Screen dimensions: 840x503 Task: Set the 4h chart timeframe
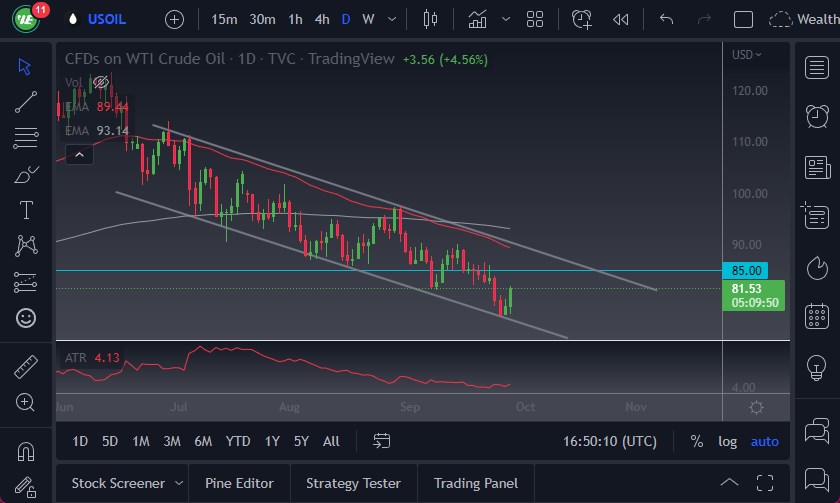click(321, 19)
